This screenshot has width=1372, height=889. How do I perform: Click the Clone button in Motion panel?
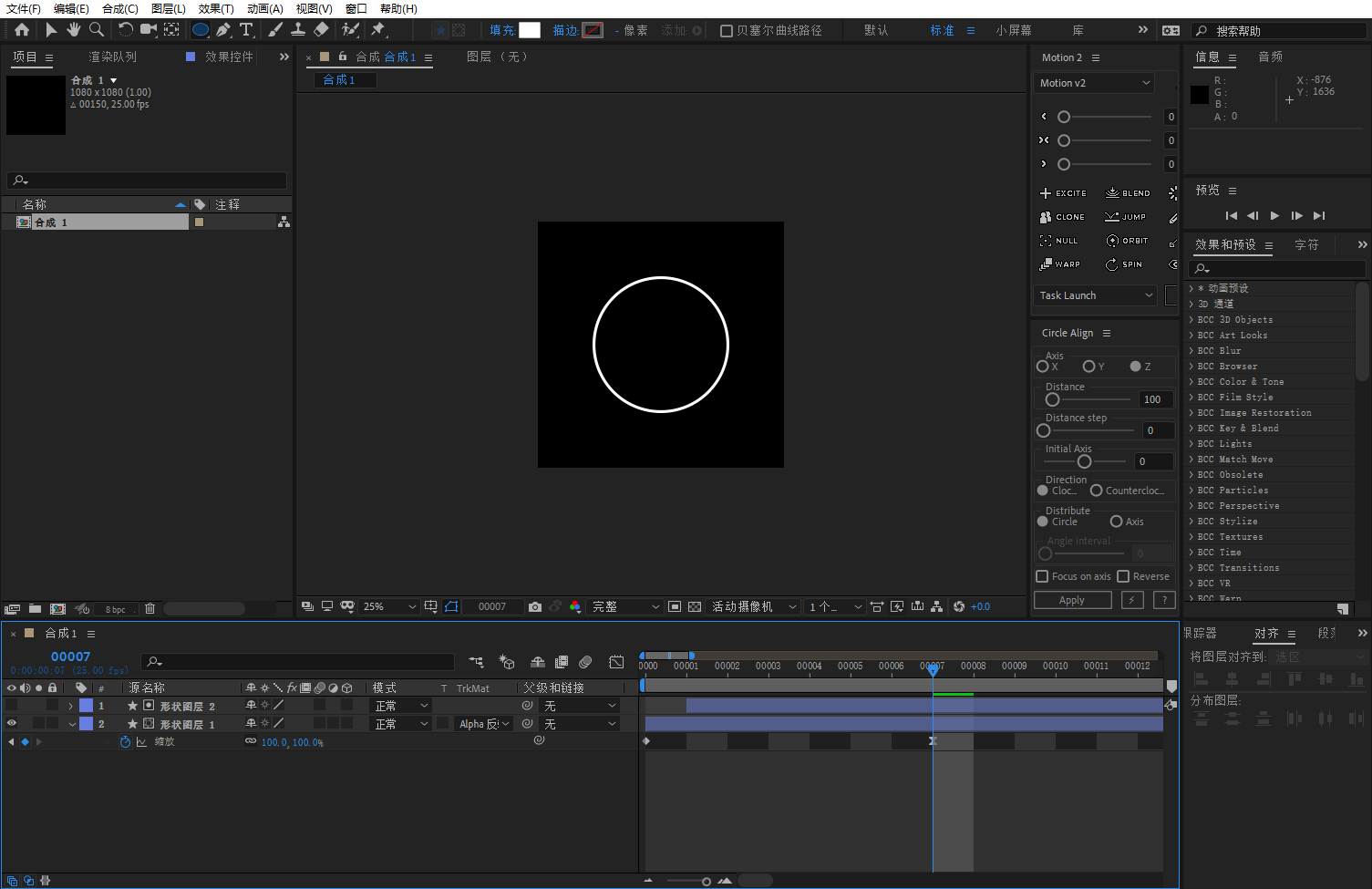coord(1062,217)
